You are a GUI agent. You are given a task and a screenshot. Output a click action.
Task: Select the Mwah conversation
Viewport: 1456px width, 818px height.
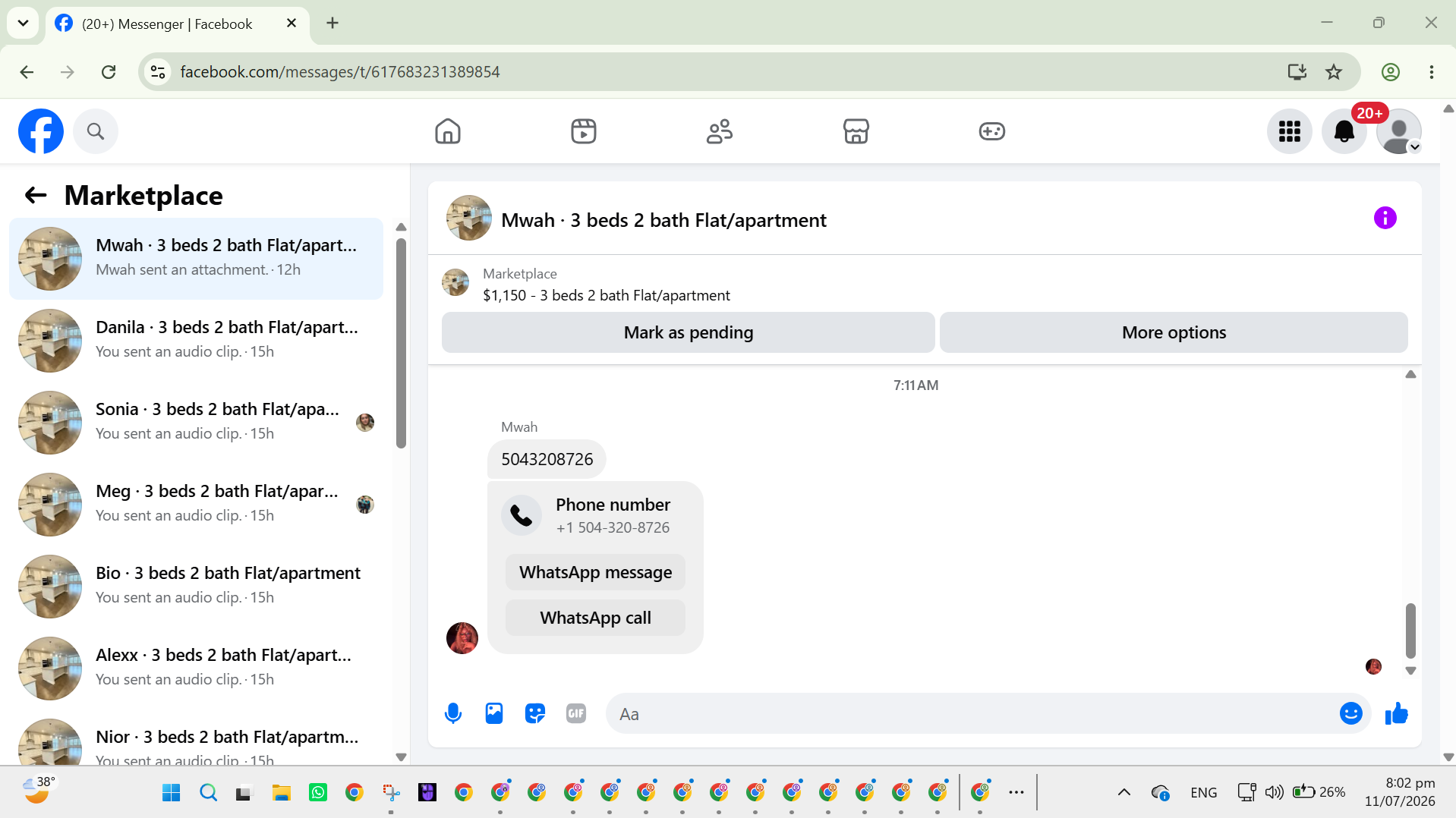pyautogui.click(x=196, y=259)
